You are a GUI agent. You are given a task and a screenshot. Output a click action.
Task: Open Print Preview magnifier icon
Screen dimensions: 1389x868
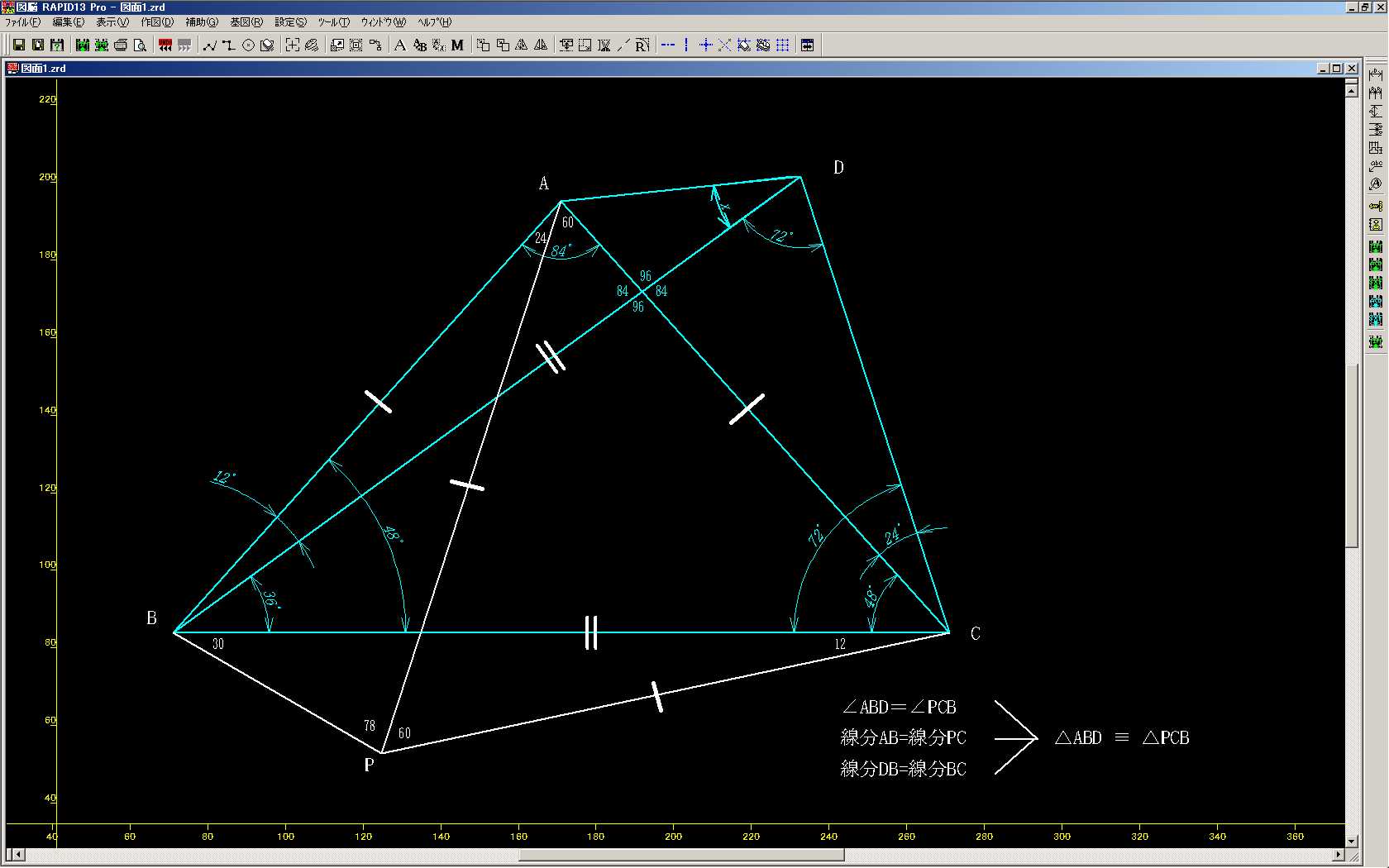pos(140,45)
